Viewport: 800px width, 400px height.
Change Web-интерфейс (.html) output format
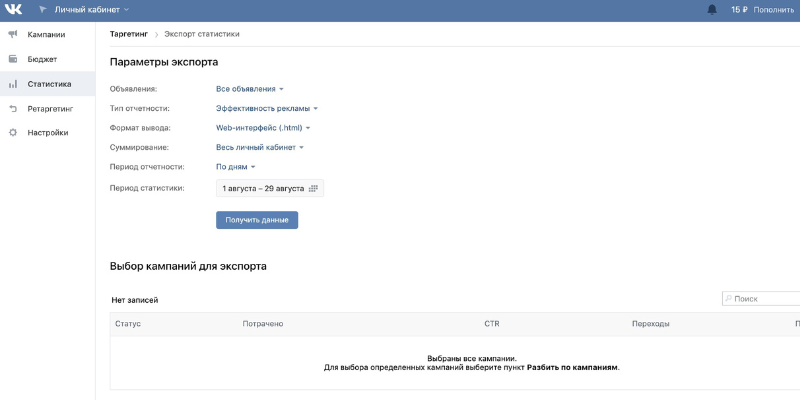point(263,128)
